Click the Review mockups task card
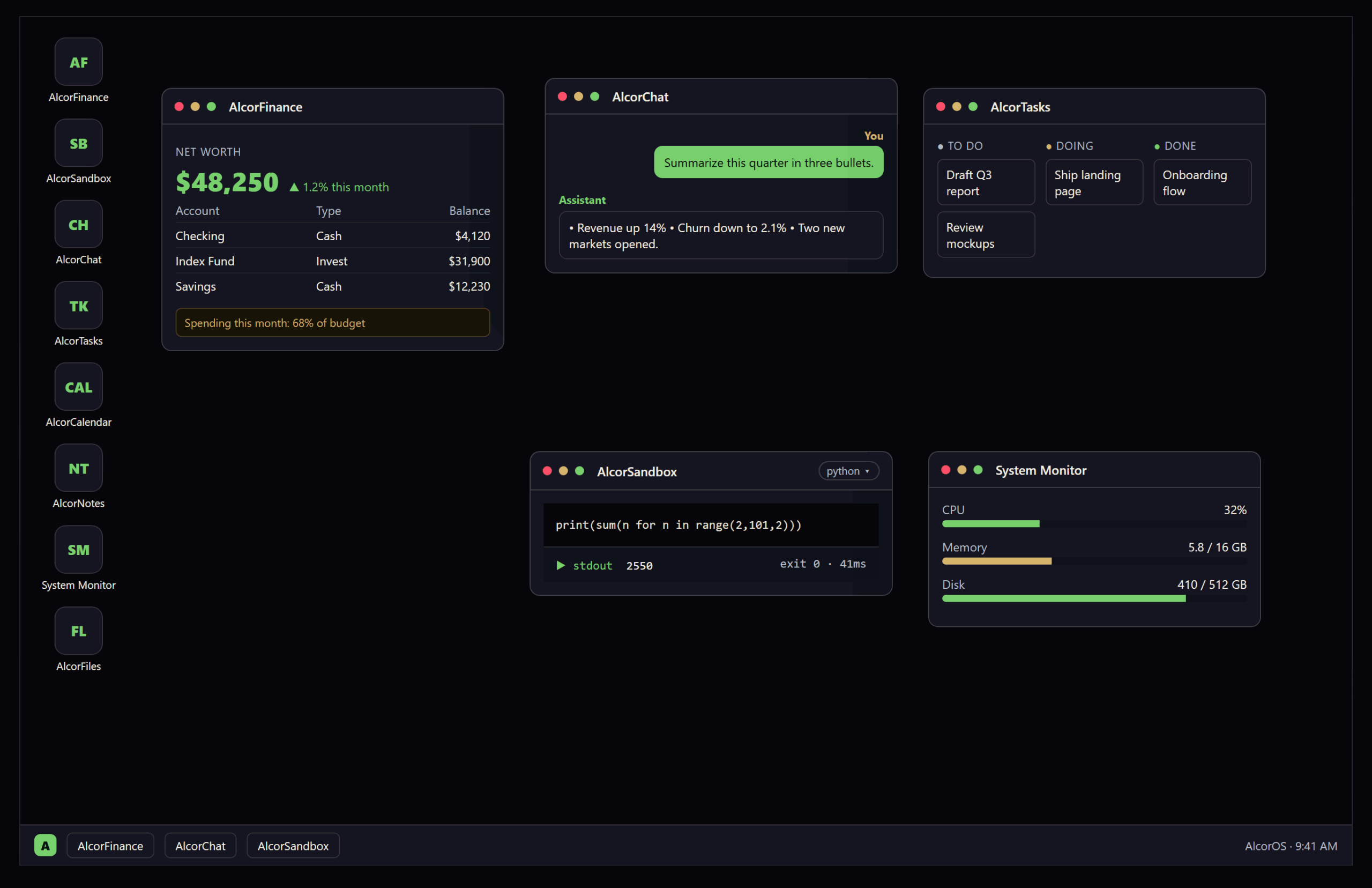The height and width of the screenshot is (888, 1372). [986, 235]
